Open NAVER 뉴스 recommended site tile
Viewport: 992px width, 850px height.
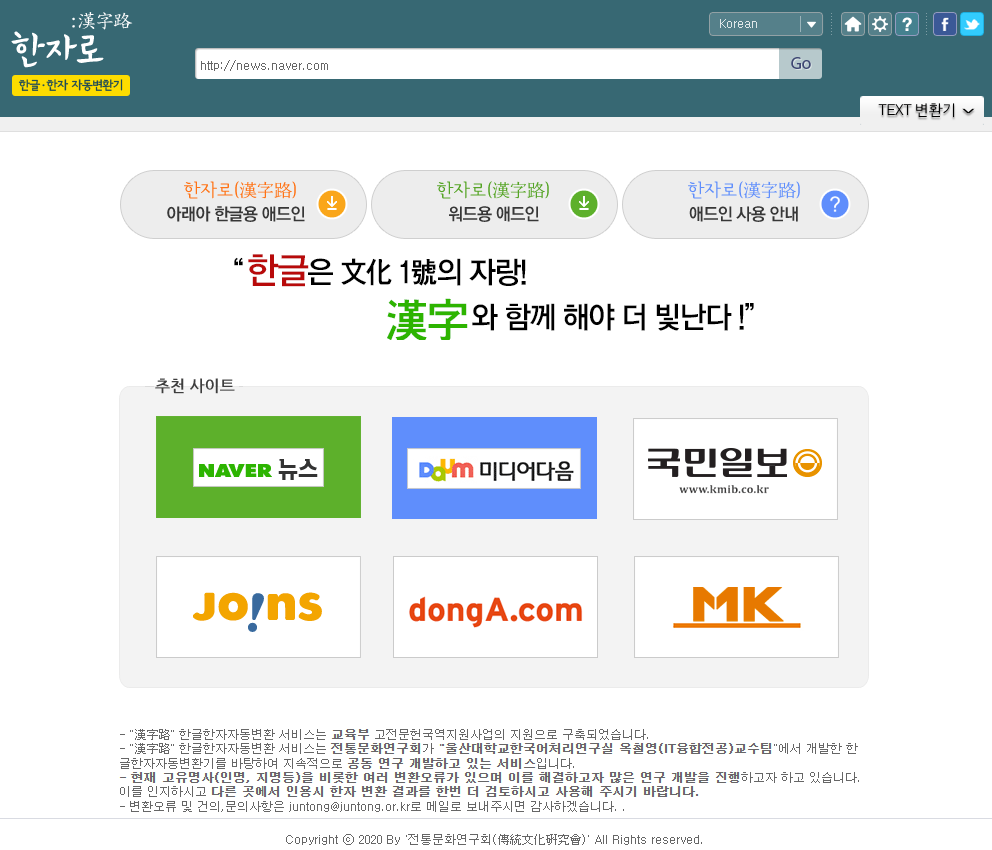(x=258, y=467)
